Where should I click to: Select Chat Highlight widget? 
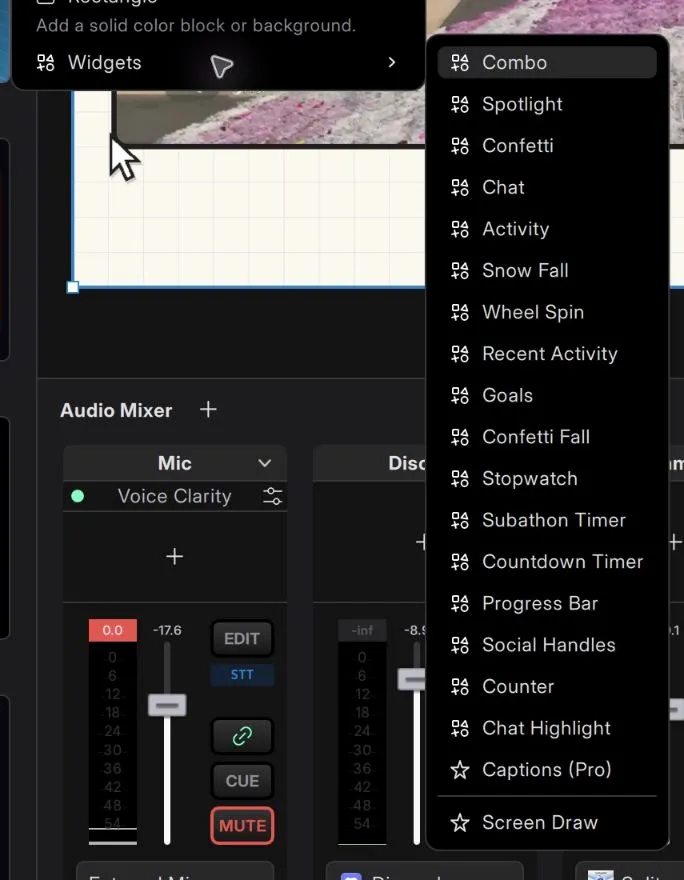click(x=547, y=728)
